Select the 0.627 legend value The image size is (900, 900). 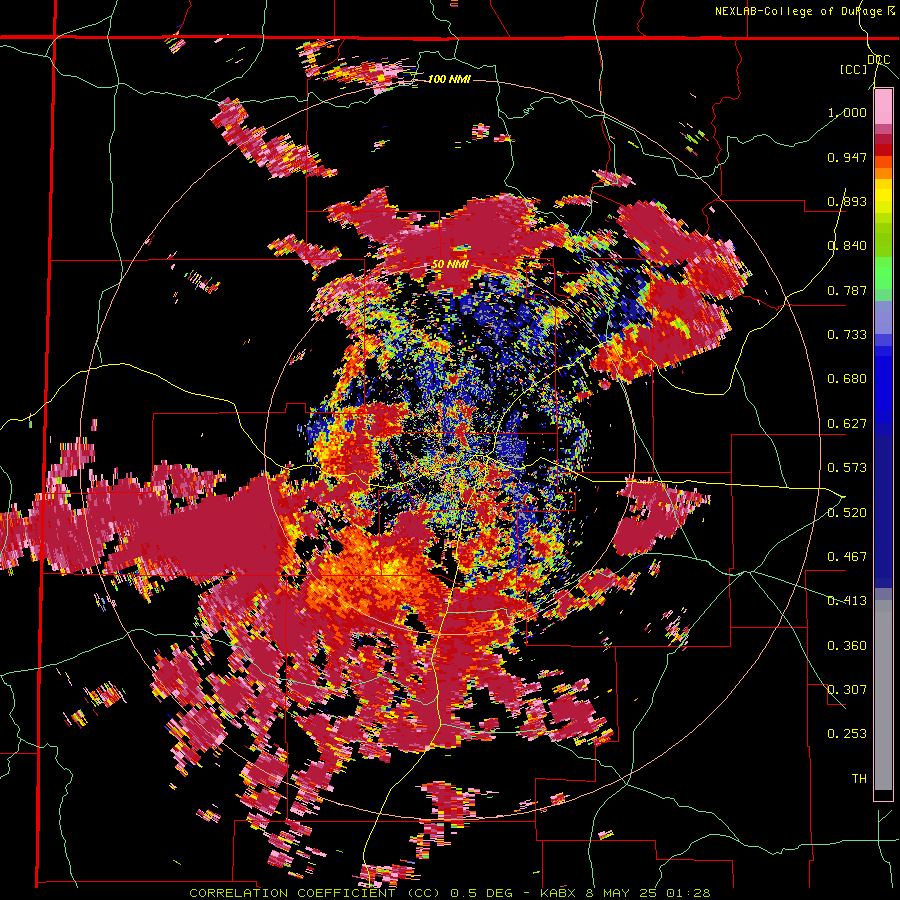pyautogui.click(x=847, y=424)
